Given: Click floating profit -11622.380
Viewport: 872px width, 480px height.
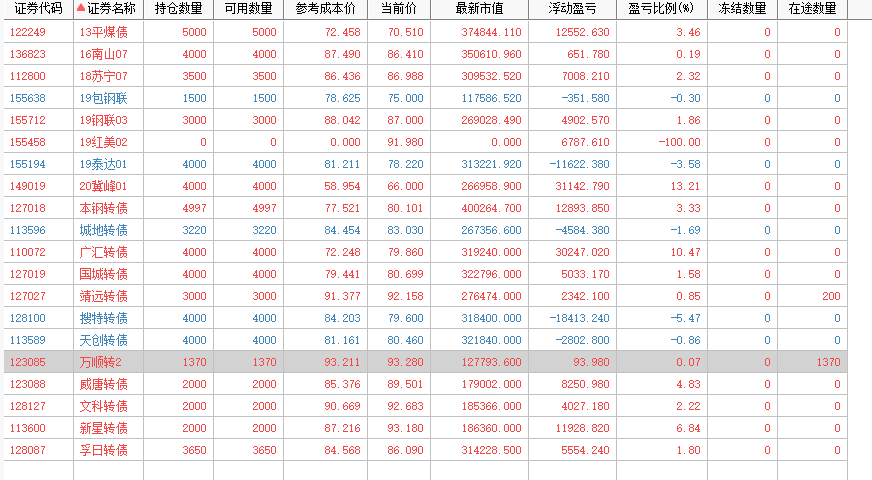Looking at the screenshot, I should pos(579,164).
